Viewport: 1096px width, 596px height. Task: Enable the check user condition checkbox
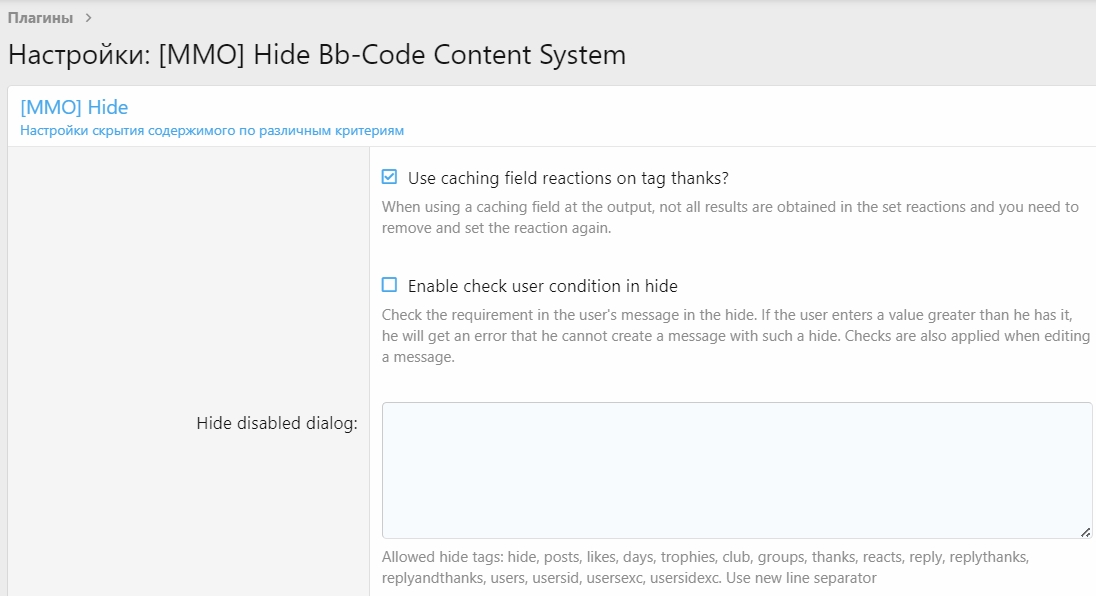389,285
